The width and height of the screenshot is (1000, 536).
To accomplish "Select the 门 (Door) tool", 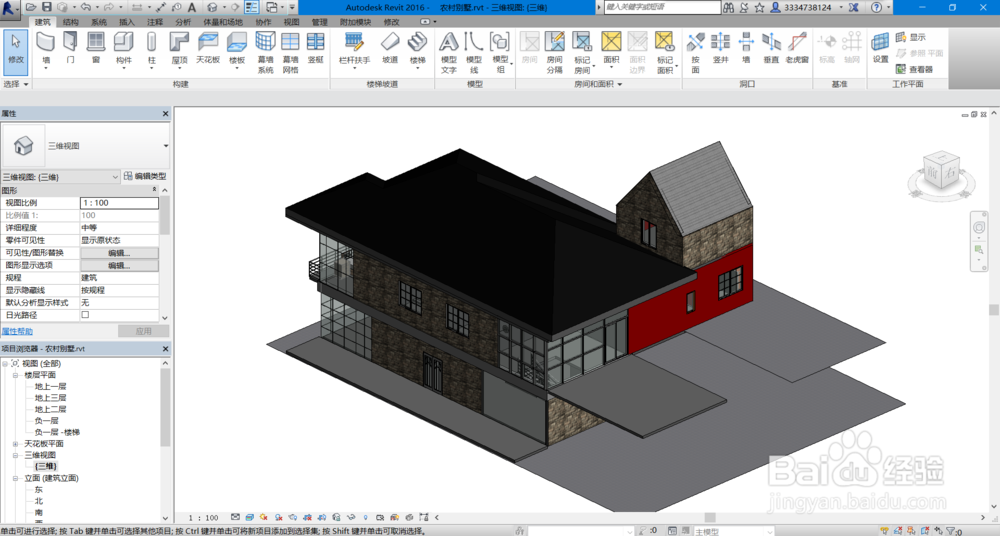I will tap(70, 48).
